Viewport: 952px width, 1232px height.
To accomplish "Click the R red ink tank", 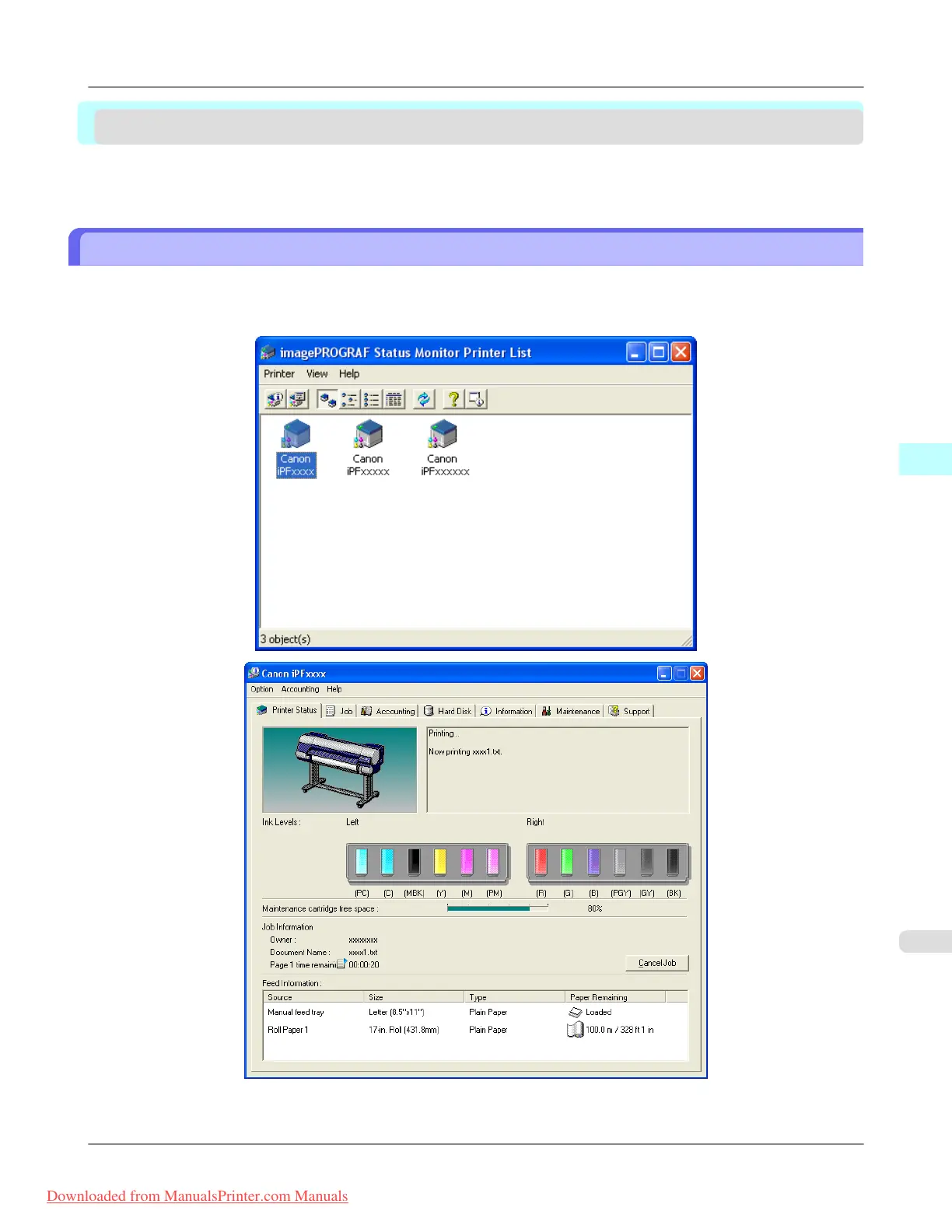I will click(541, 862).
